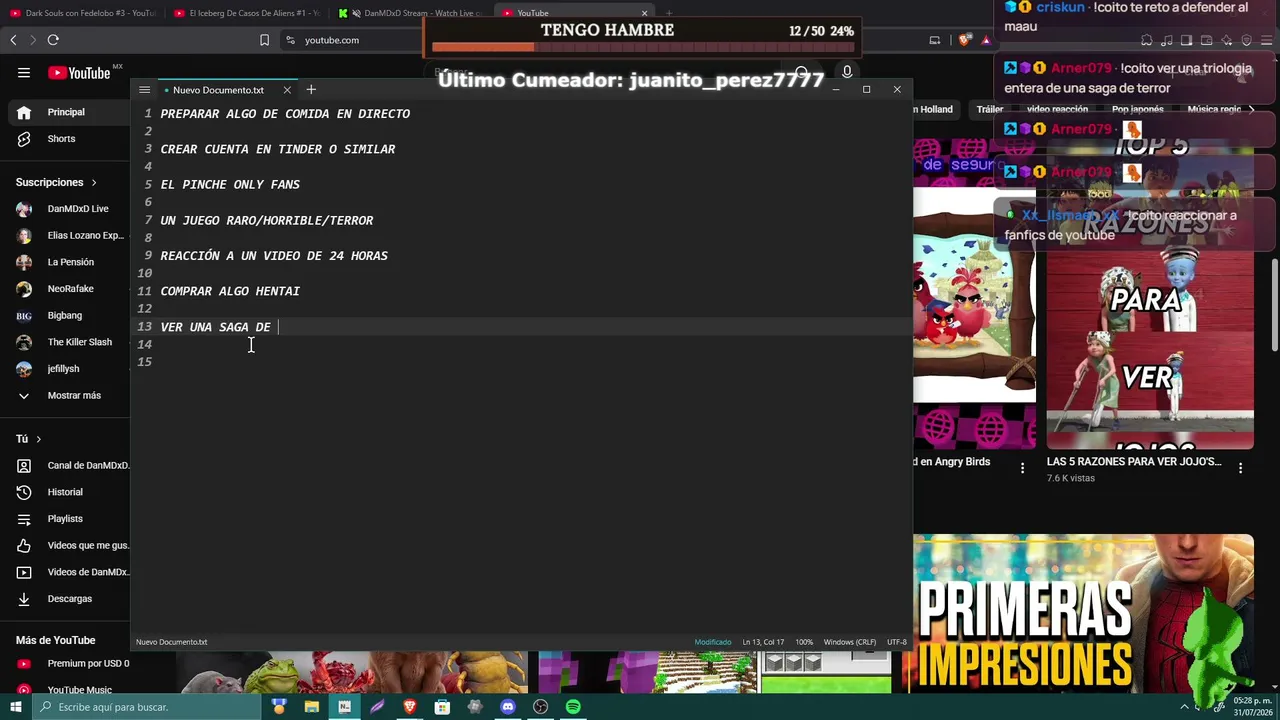Screen dimensions: 1280x720
Task: Change line ending Windows (CRLF) setting
Action: tap(850, 642)
